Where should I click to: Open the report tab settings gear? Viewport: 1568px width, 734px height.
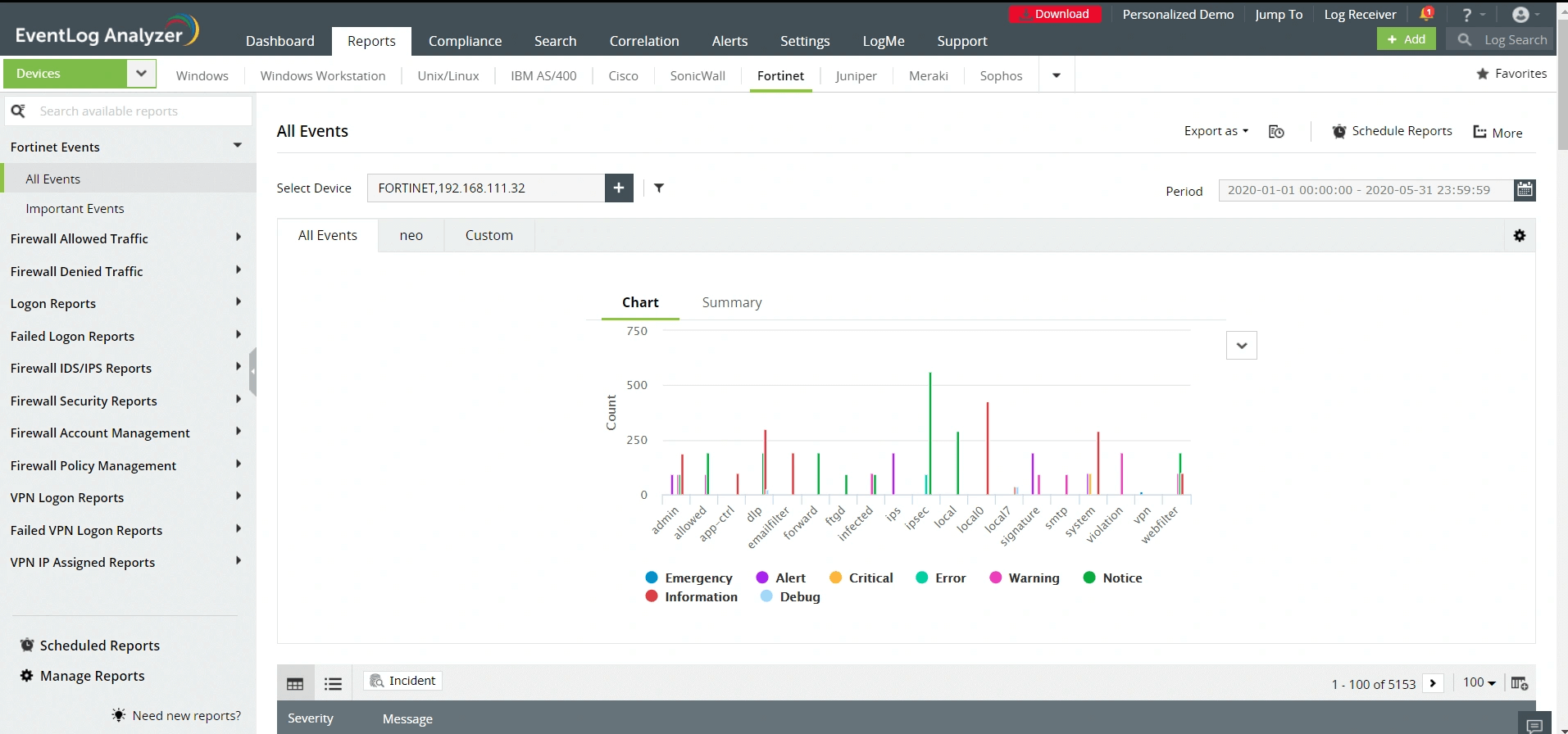pos(1520,236)
